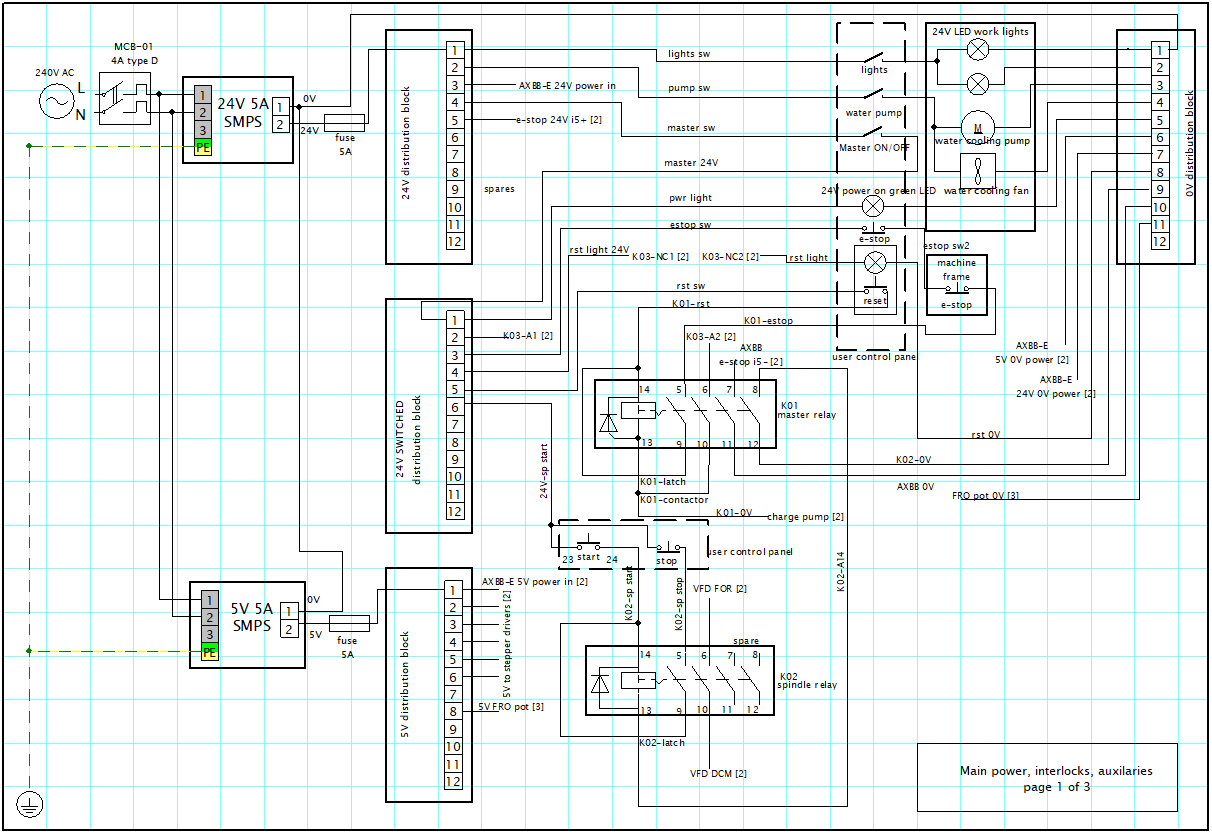Click the 5V 5A SMPS label
The height and width of the screenshot is (834, 1212).
click(252, 617)
